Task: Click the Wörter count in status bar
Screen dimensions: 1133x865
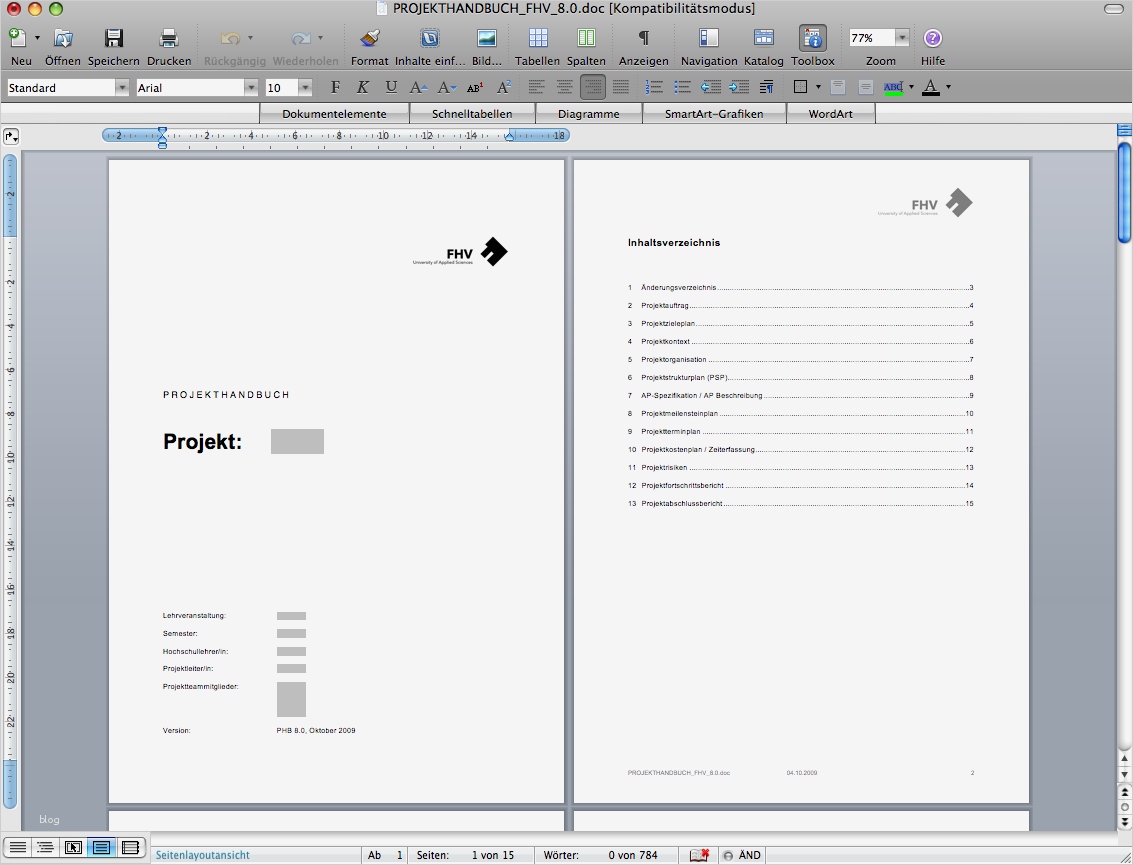Action: click(600, 855)
